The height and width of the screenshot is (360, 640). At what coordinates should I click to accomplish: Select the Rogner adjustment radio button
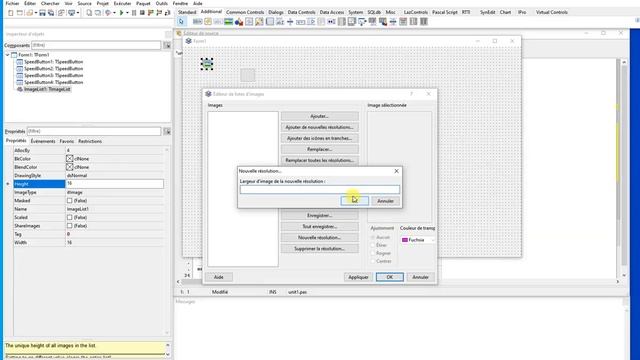[x=373, y=253]
